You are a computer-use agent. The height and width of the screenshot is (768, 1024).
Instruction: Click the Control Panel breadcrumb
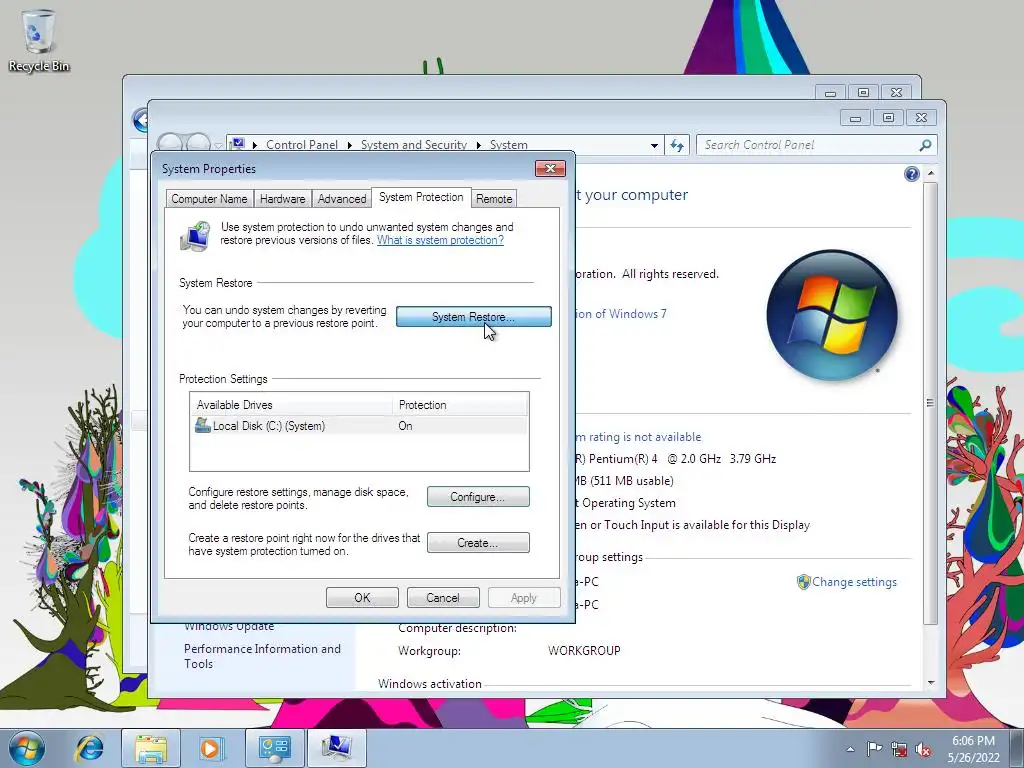pos(302,145)
